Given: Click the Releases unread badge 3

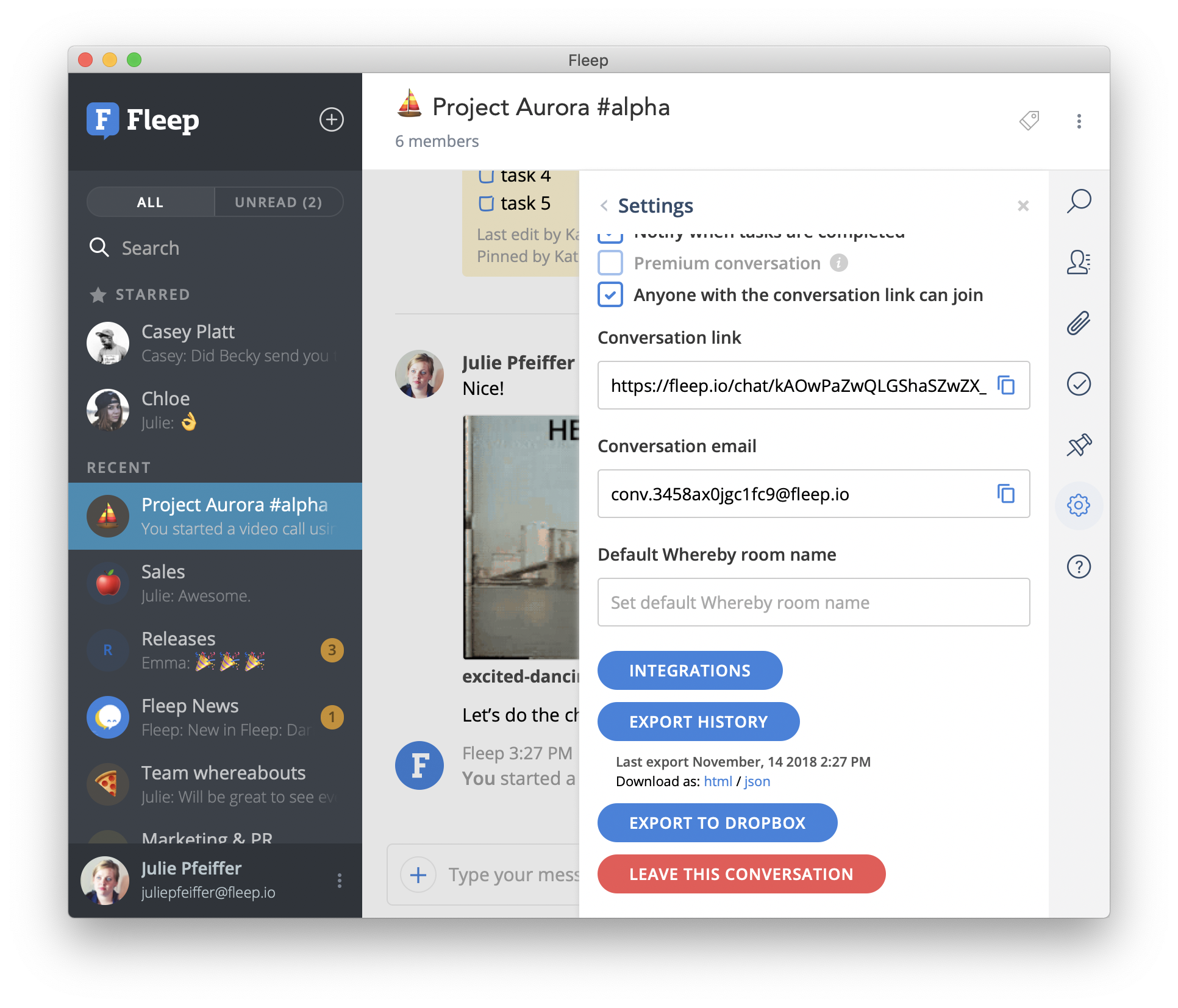Looking at the screenshot, I should pos(332,650).
